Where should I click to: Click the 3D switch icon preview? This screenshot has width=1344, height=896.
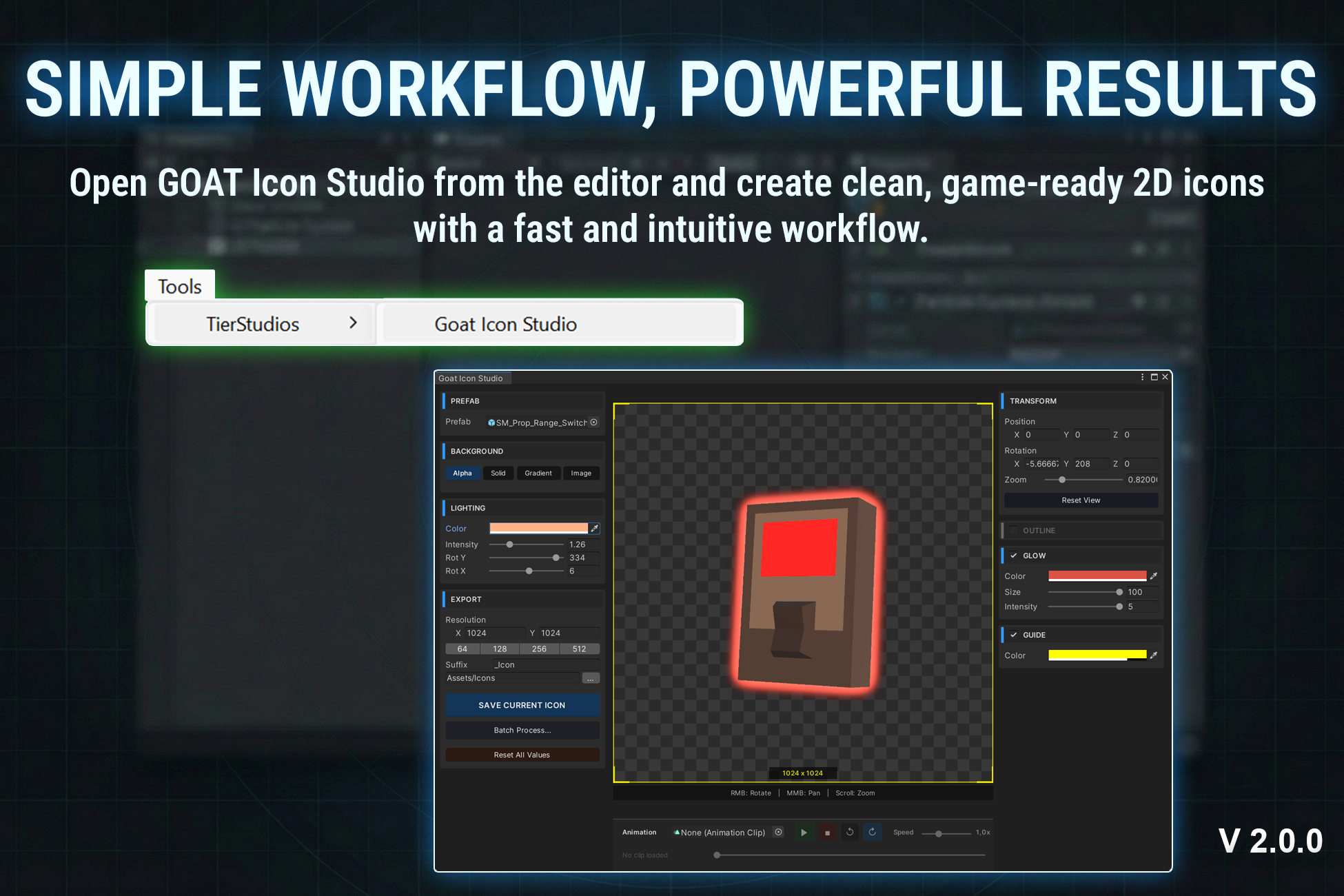(x=808, y=593)
